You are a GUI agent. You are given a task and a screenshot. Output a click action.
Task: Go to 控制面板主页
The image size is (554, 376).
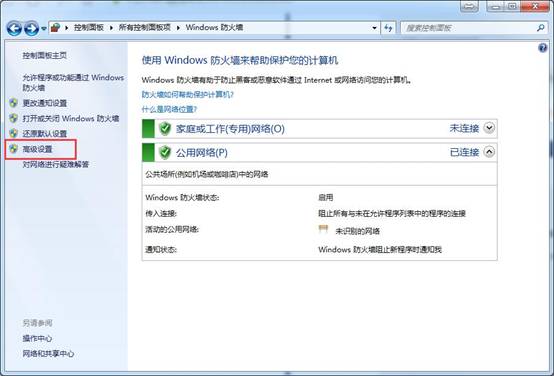coord(45,55)
